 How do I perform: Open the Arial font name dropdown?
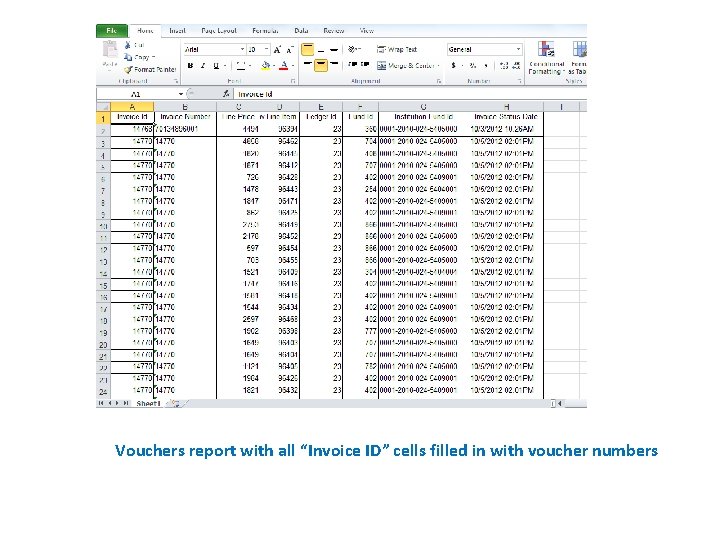click(x=242, y=49)
